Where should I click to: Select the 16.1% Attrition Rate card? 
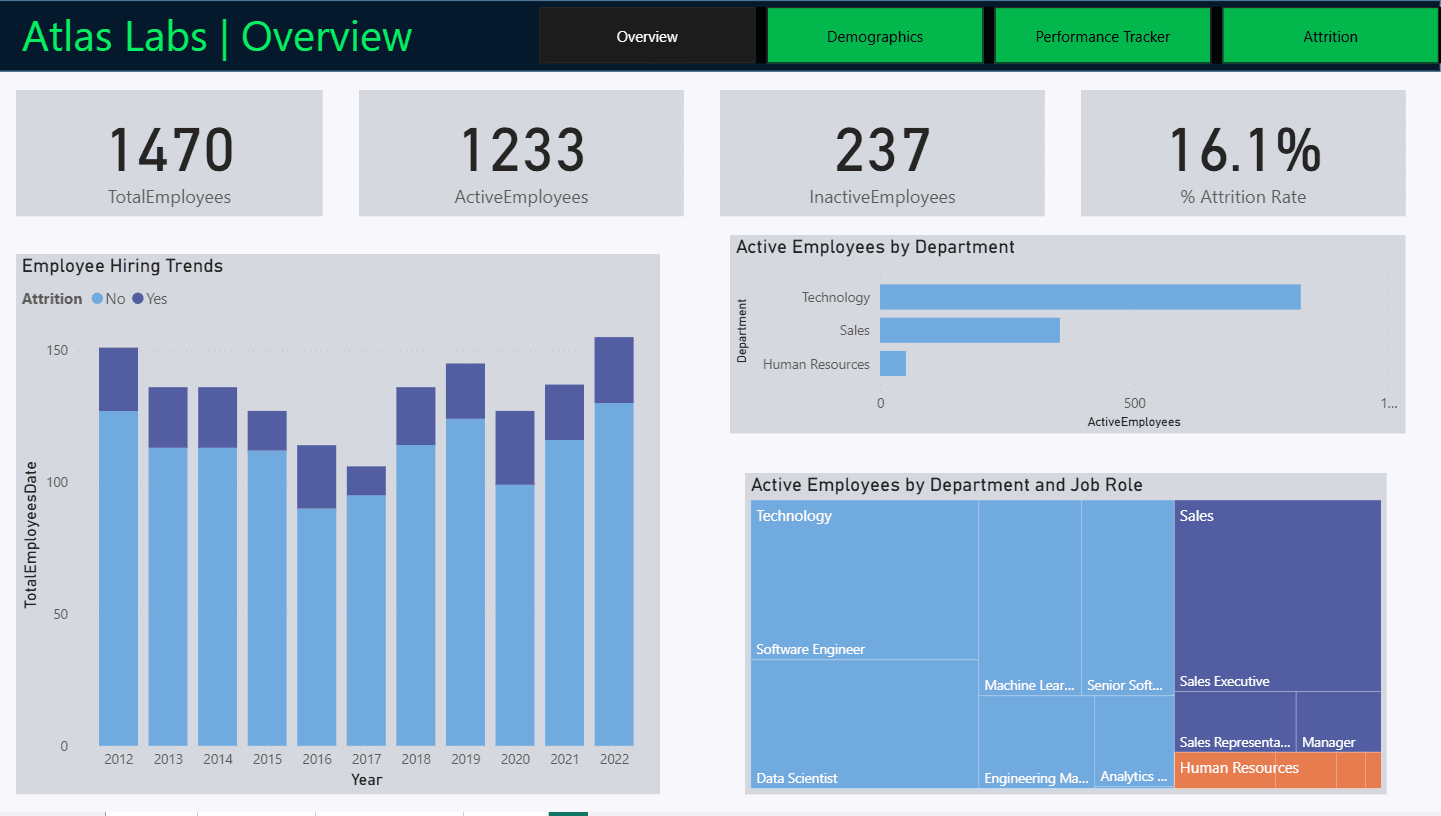click(x=1243, y=153)
